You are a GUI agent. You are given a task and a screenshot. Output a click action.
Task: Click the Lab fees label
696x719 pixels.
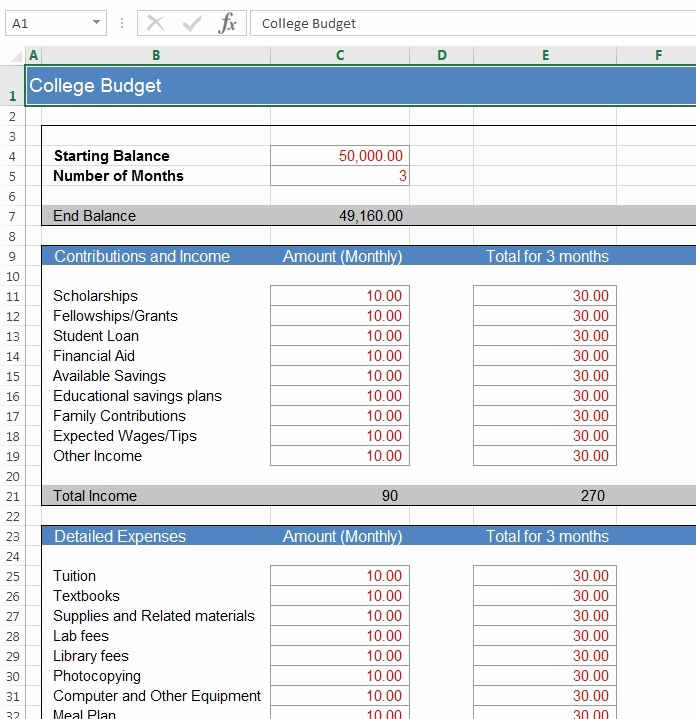[81, 636]
